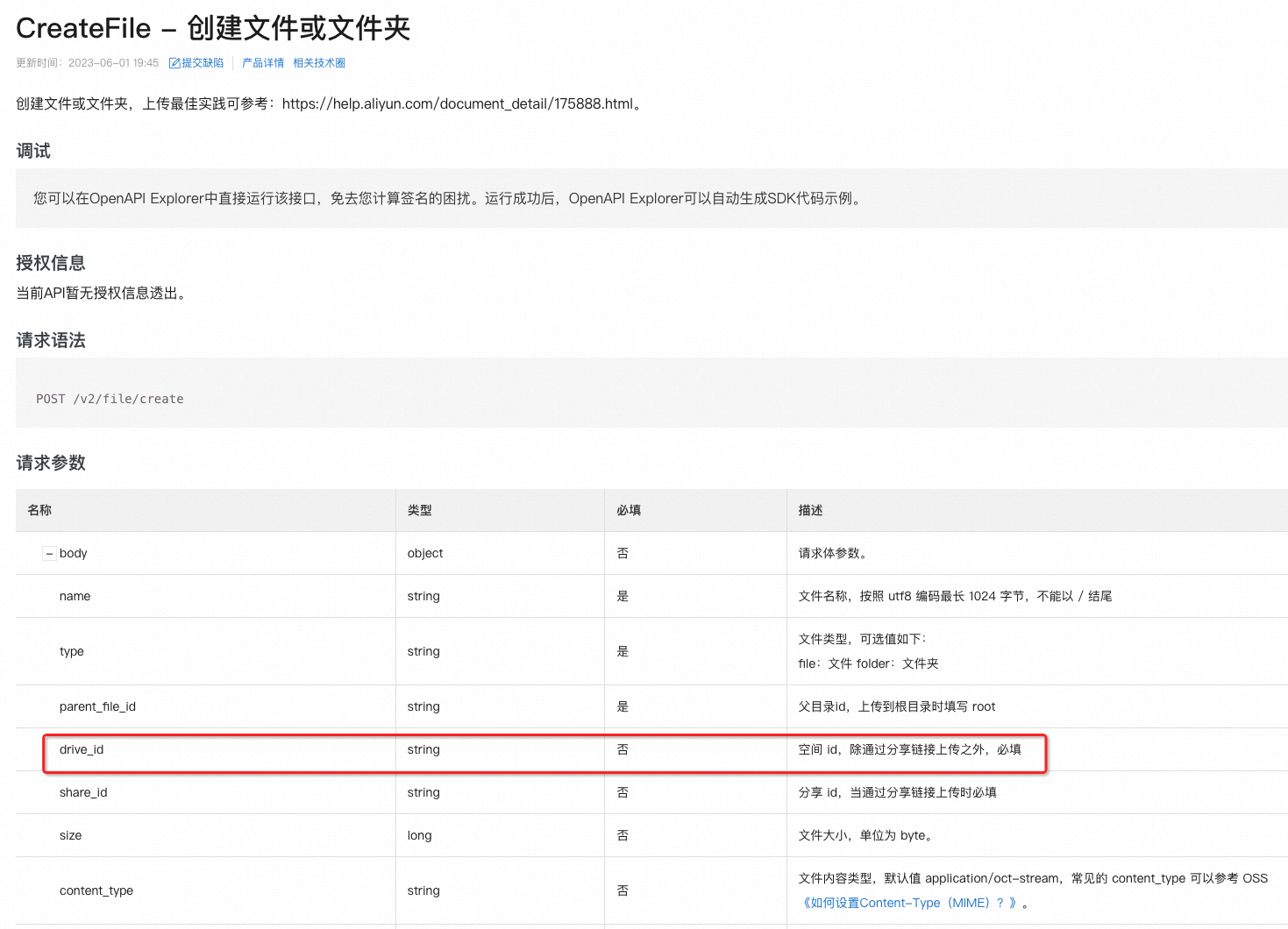Click the 授权信息 section heading
The image size is (1288, 929).
click(51, 263)
